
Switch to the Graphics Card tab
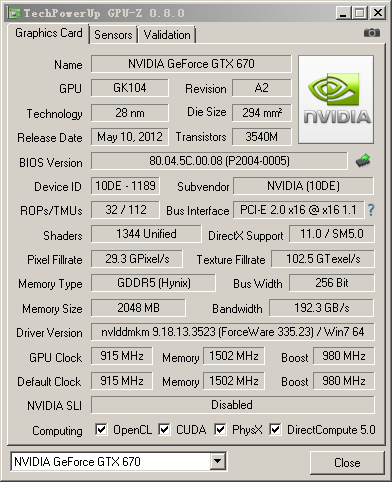click(49, 33)
